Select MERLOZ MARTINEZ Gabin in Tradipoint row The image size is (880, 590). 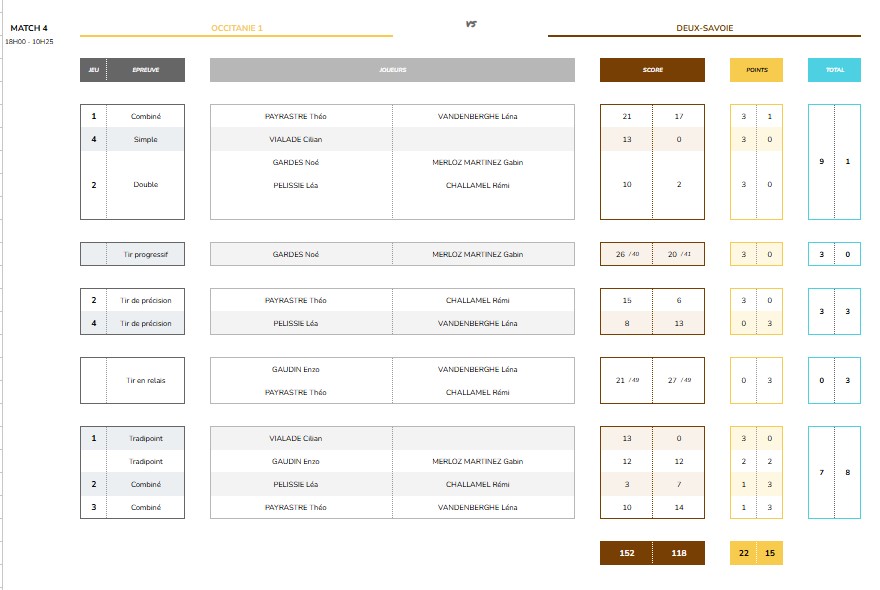click(477, 461)
